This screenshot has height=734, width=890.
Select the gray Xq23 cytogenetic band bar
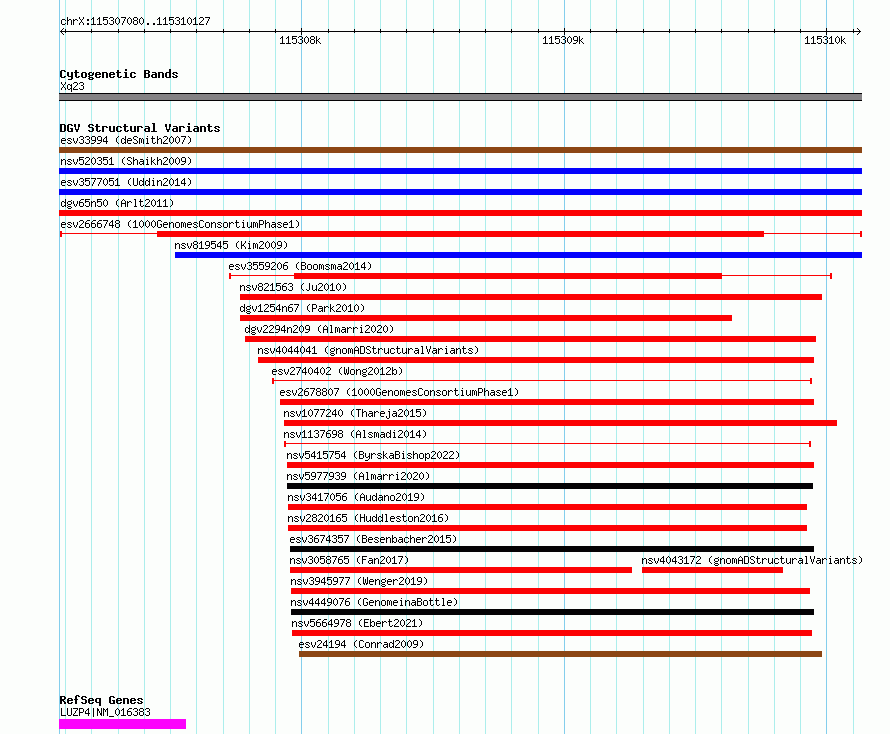tap(460, 97)
